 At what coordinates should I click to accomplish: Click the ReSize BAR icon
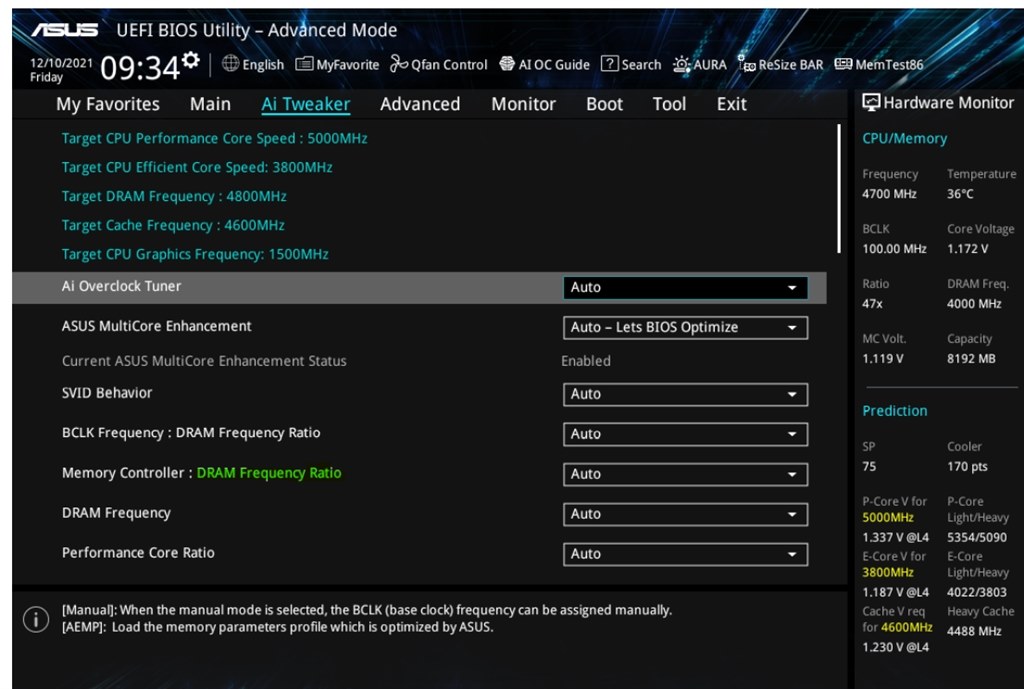pyautogui.click(x=746, y=63)
